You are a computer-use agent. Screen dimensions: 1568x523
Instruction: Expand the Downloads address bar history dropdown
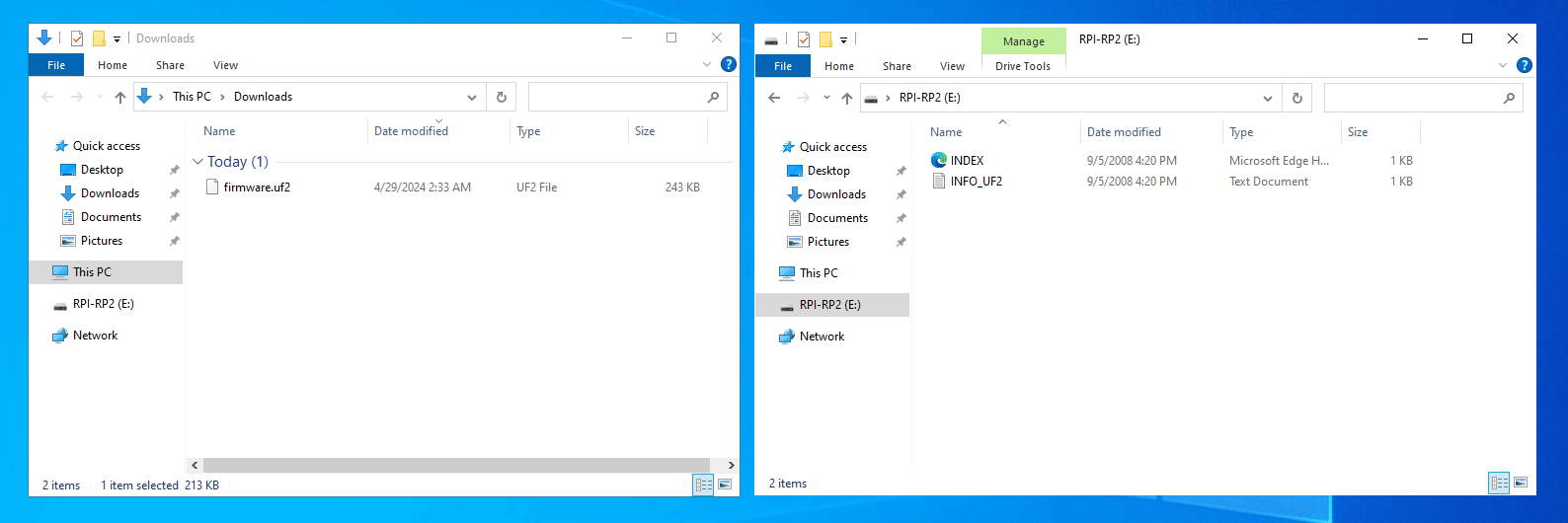pyautogui.click(x=472, y=97)
